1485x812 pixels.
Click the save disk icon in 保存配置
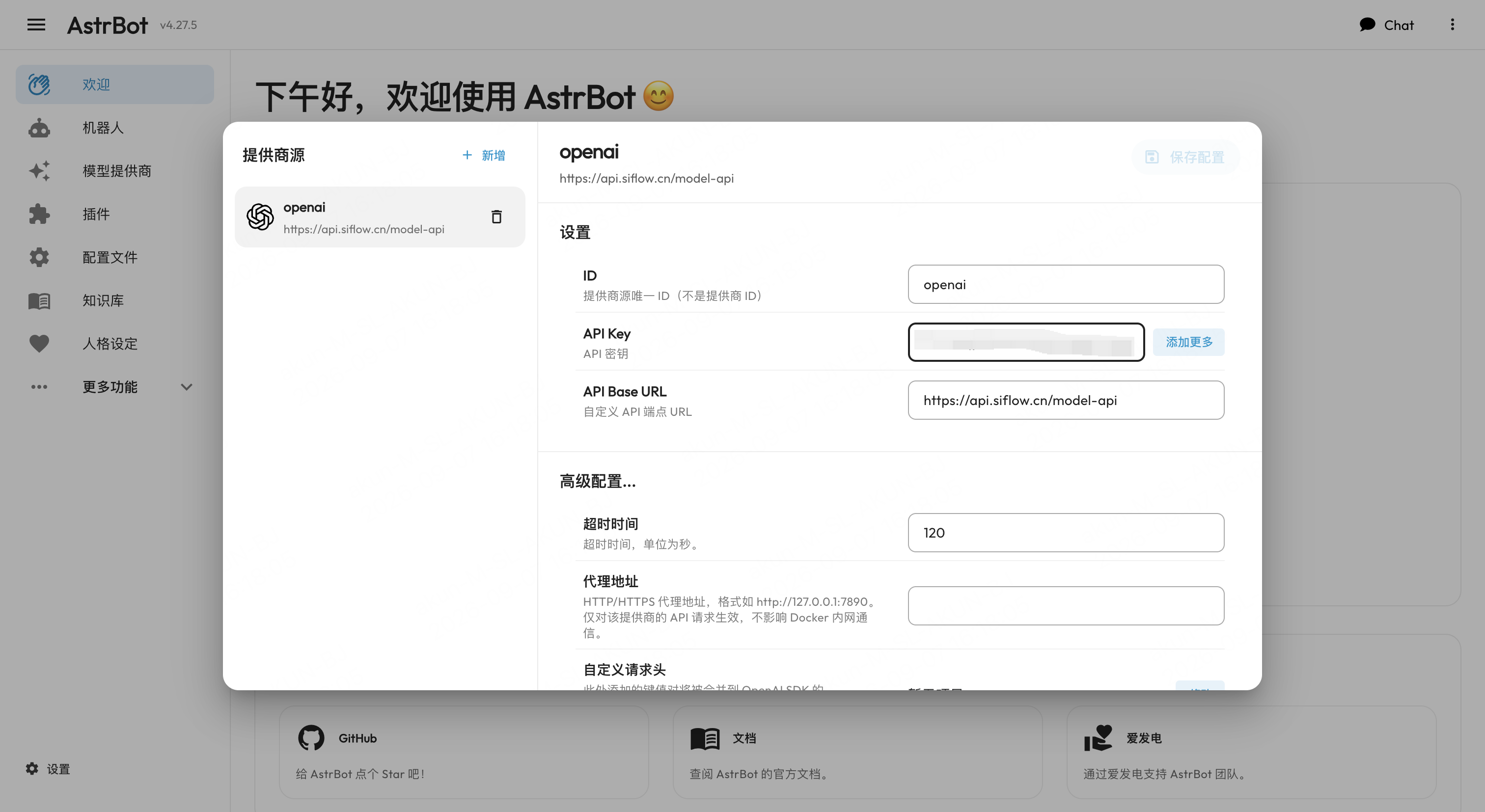coord(1152,157)
